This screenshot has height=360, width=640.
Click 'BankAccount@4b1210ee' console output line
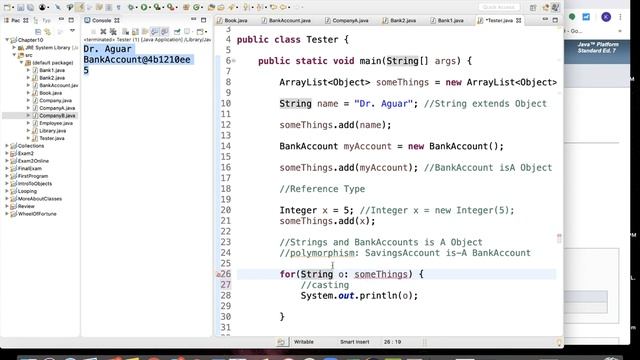click(x=137, y=60)
